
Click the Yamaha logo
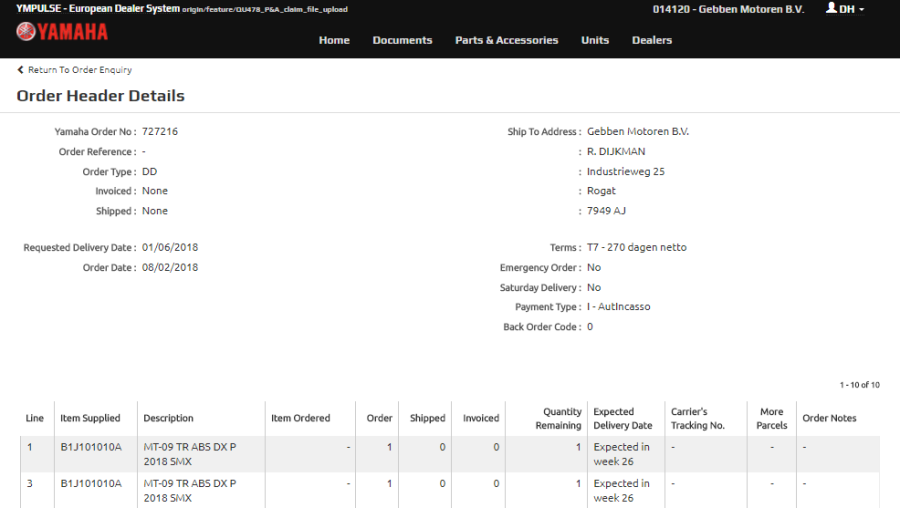[62, 32]
